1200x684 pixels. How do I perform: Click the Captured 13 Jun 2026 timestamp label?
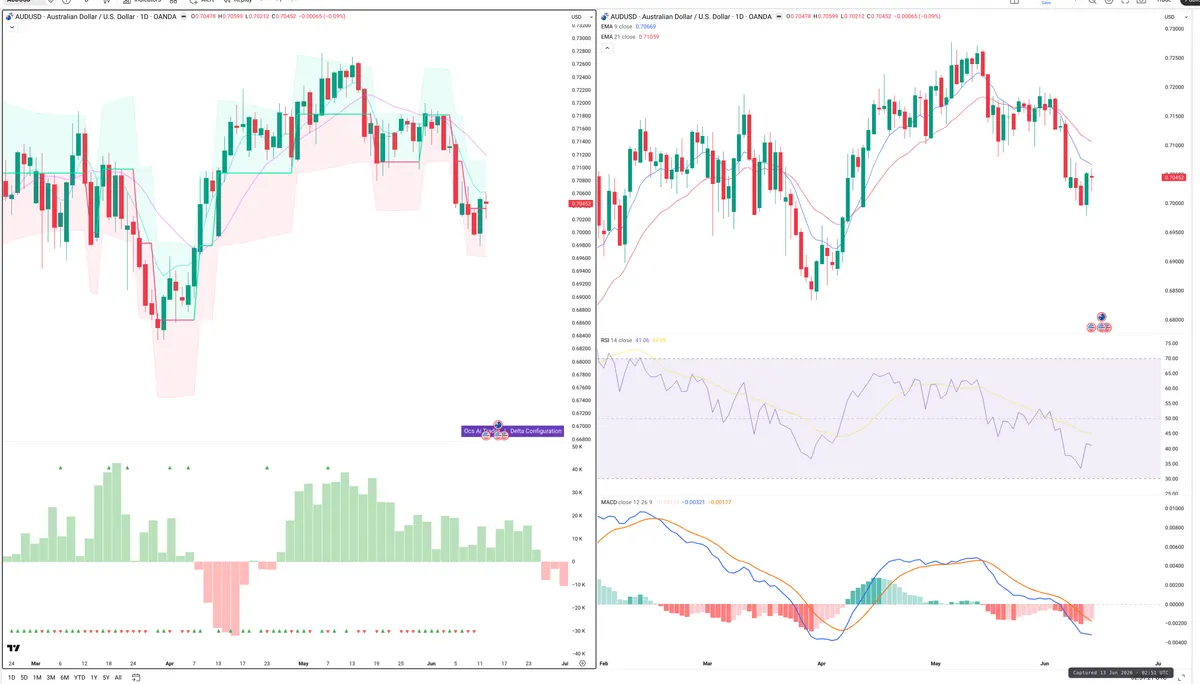tap(1121, 672)
